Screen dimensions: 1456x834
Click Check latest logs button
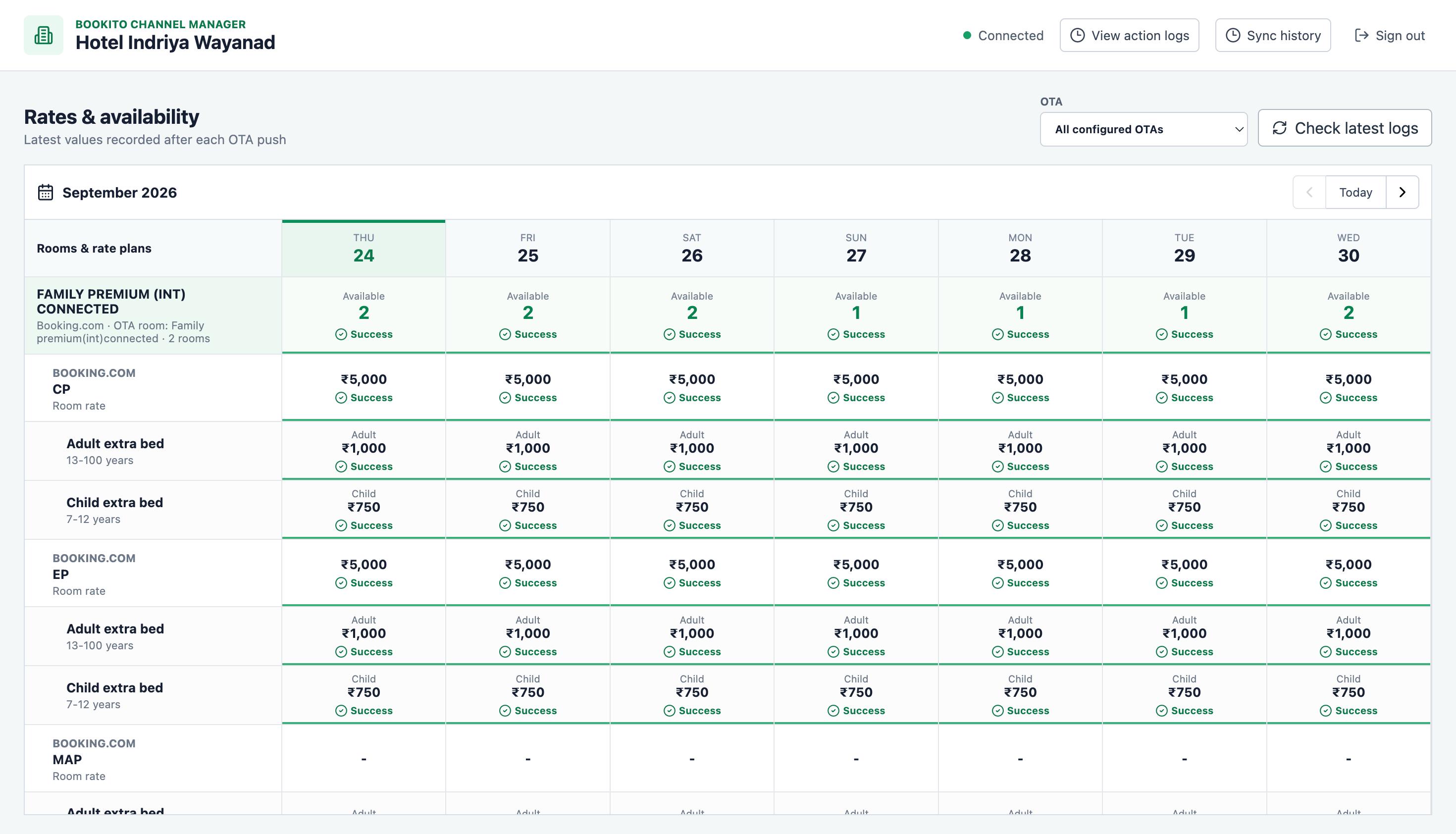pos(1344,128)
